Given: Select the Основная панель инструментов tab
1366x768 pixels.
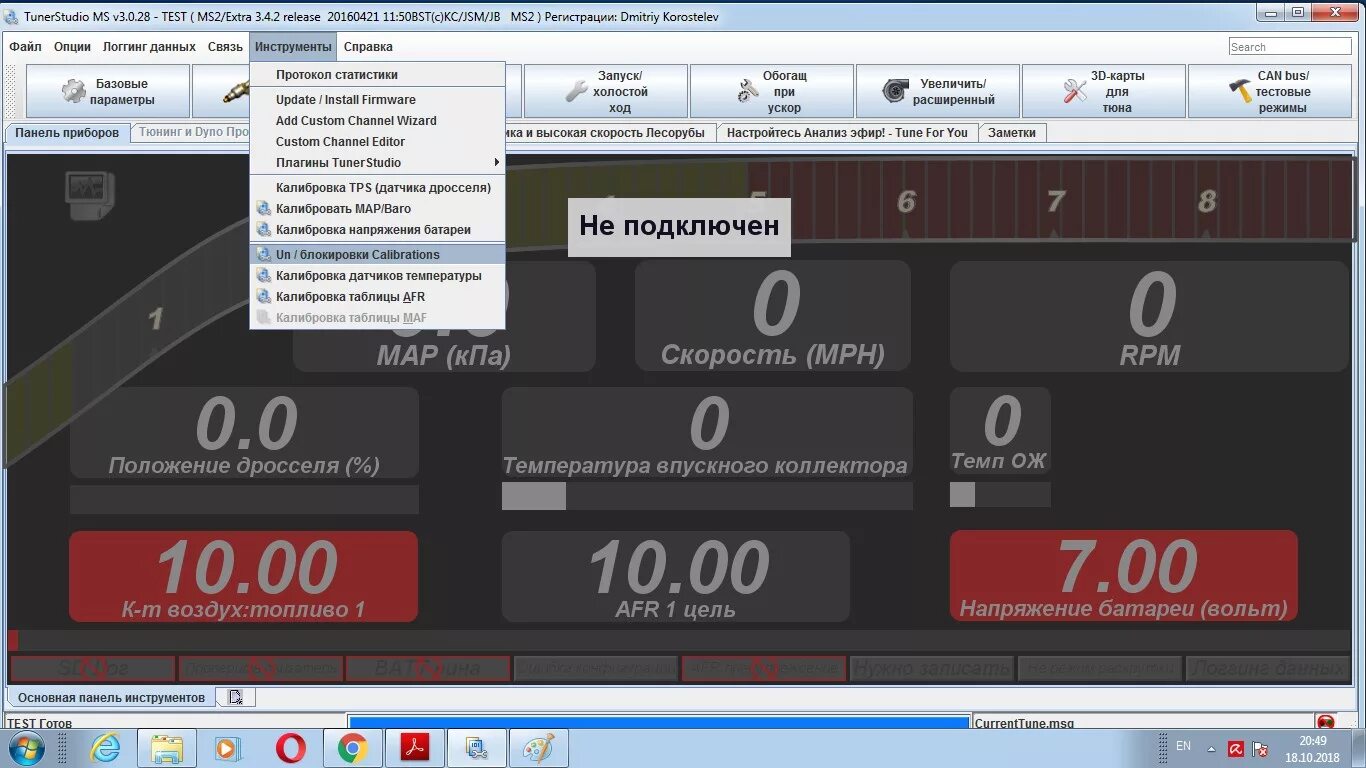Looking at the screenshot, I should 111,697.
